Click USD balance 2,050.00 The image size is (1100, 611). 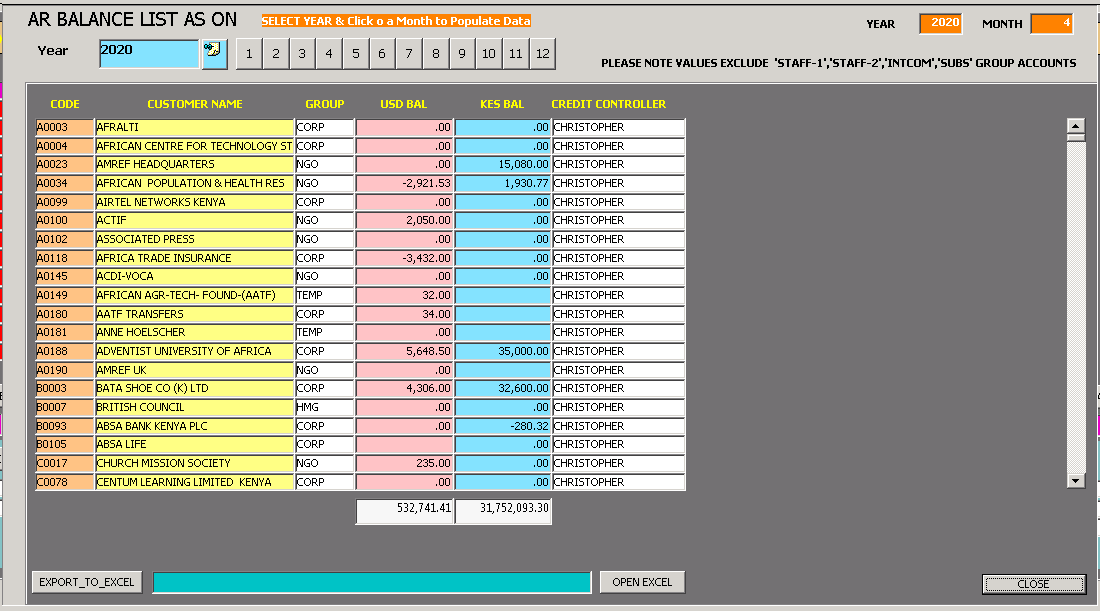[x=404, y=220]
